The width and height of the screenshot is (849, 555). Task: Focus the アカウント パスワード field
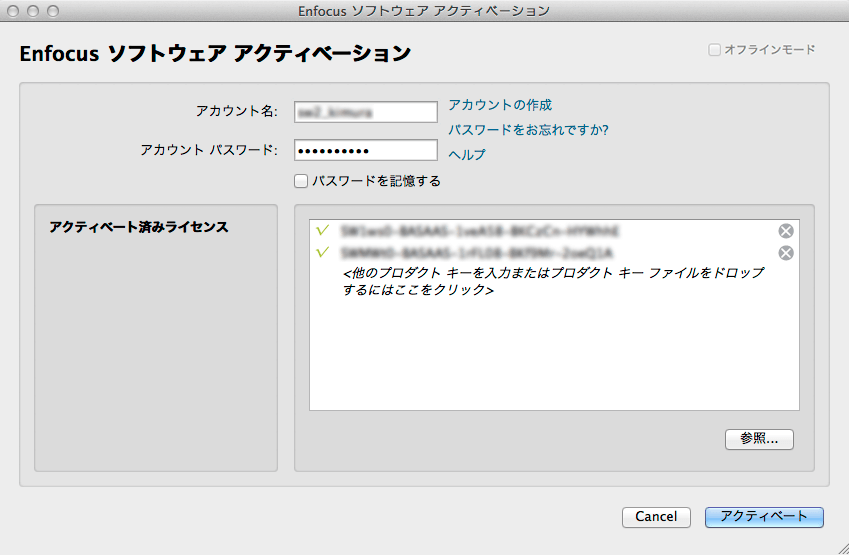tap(365, 150)
